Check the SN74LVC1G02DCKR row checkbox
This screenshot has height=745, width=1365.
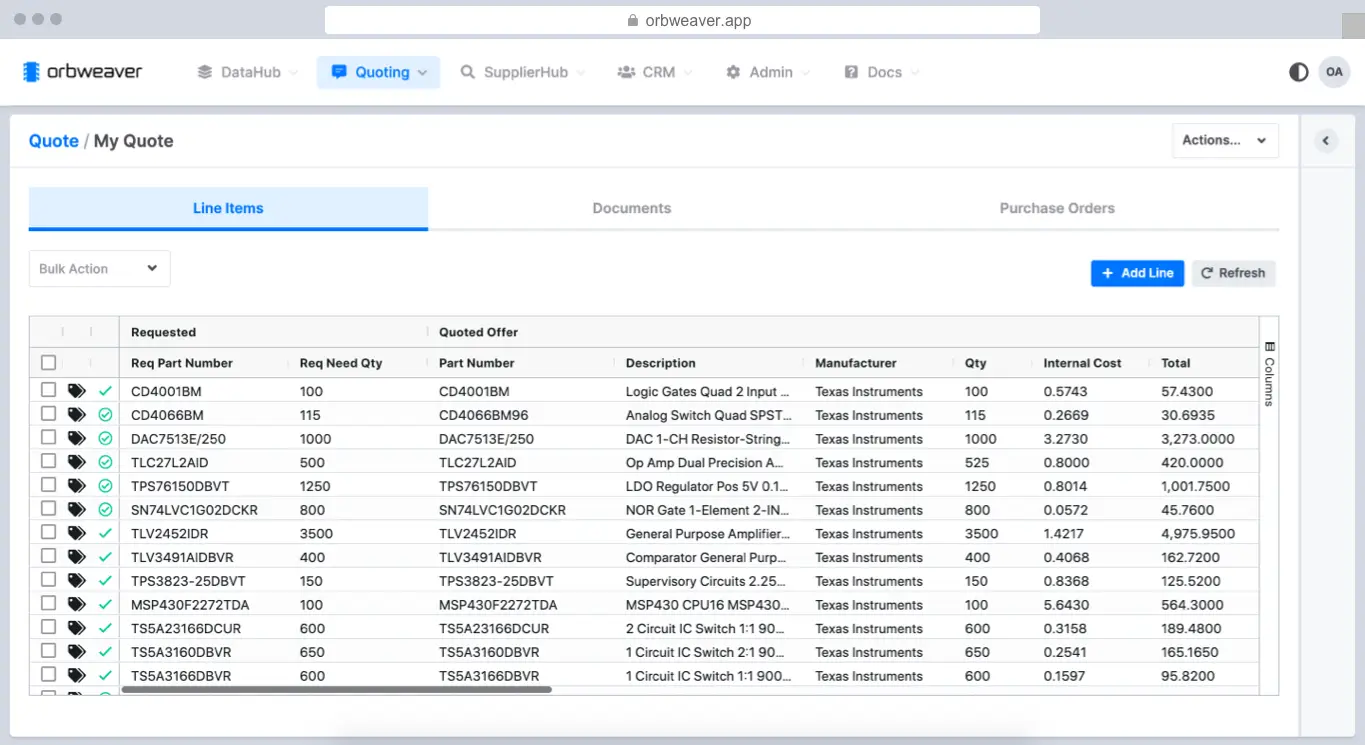(48, 509)
